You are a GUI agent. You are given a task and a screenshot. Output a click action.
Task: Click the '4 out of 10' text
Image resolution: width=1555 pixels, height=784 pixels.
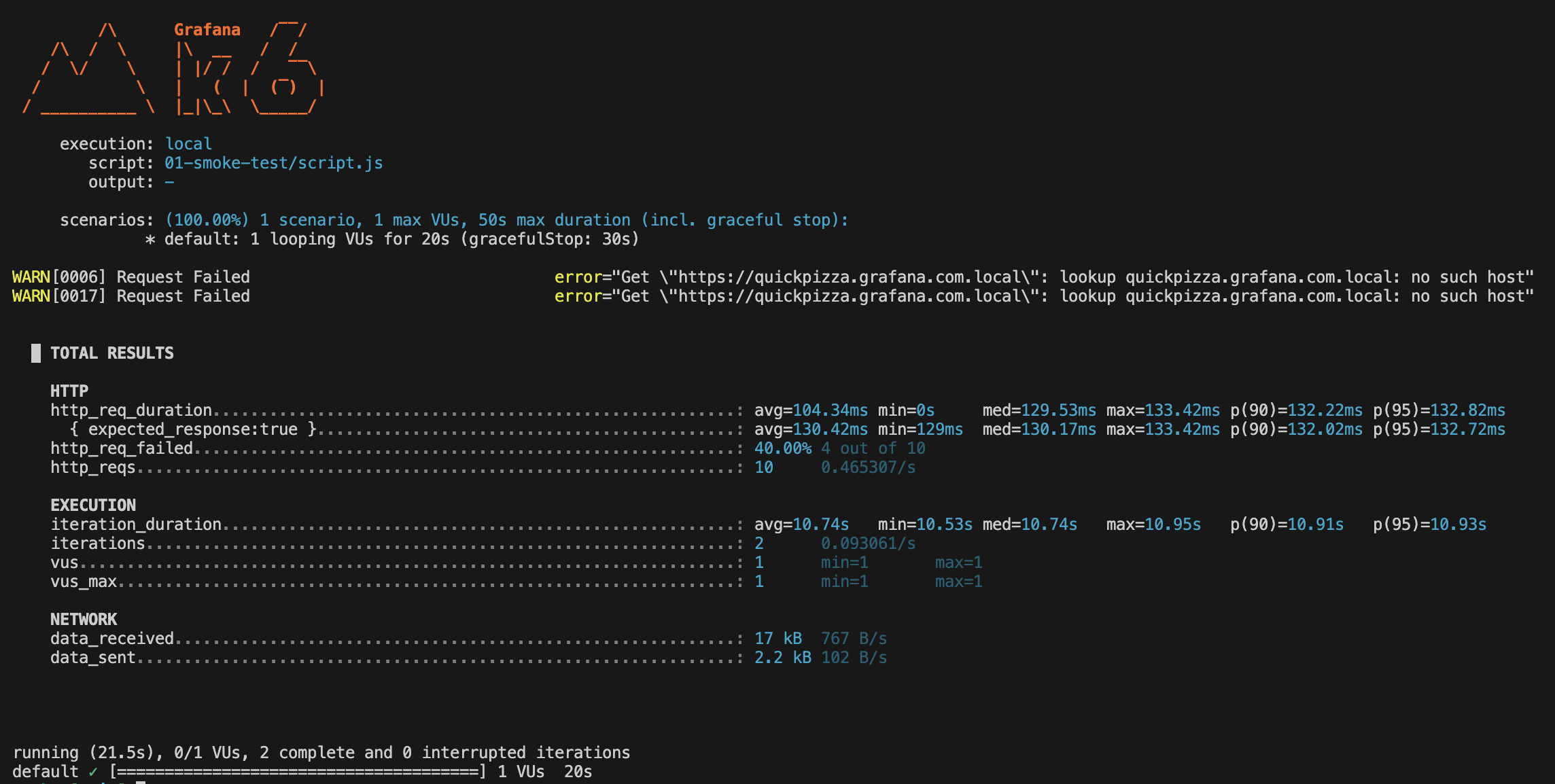pyautogui.click(x=873, y=448)
